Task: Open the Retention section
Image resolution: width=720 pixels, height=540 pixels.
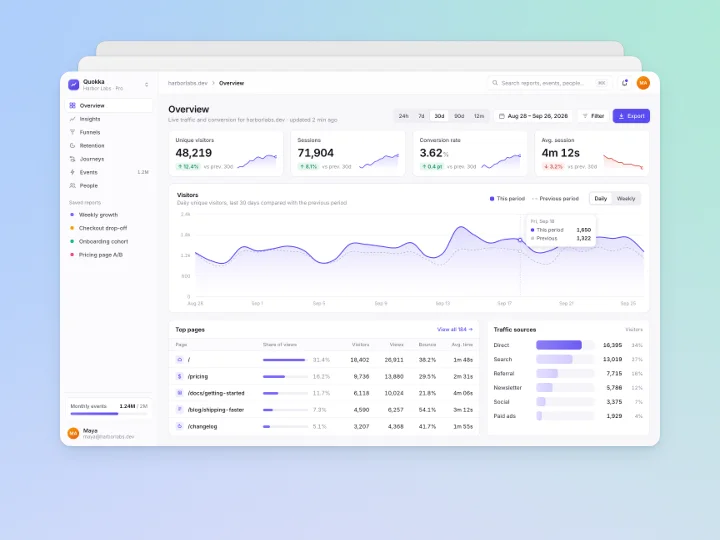Action: [x=109, y=146]
